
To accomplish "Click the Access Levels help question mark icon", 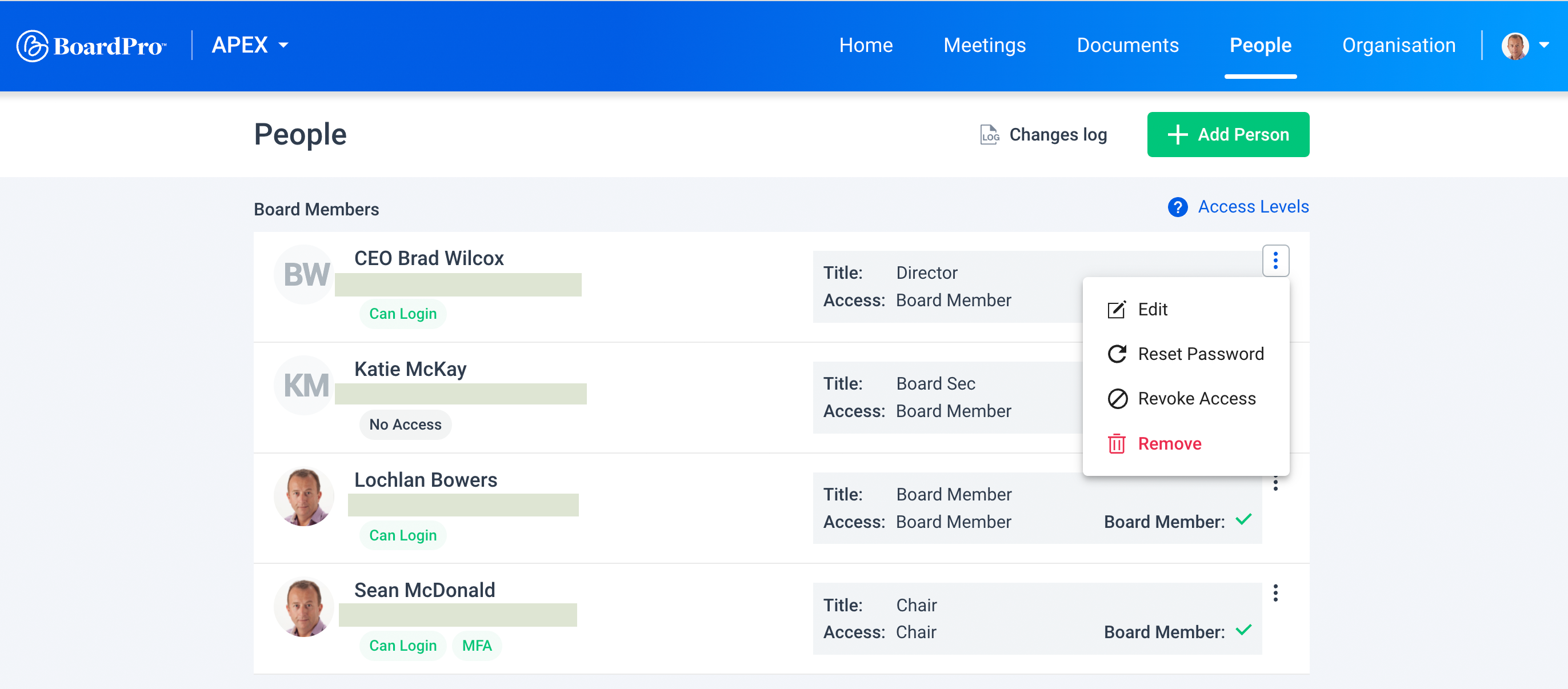I will coord(1177,207).
